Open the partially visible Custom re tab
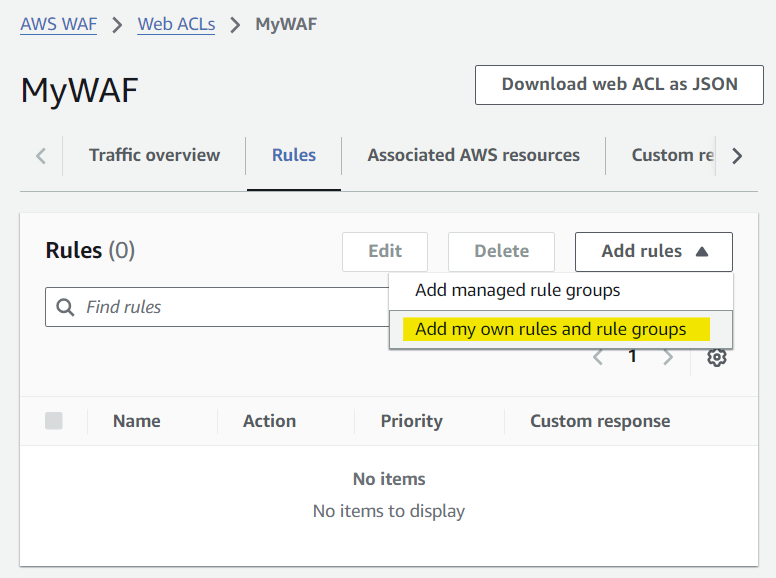Viewport: 776px width, 578px height. [672, 155]
